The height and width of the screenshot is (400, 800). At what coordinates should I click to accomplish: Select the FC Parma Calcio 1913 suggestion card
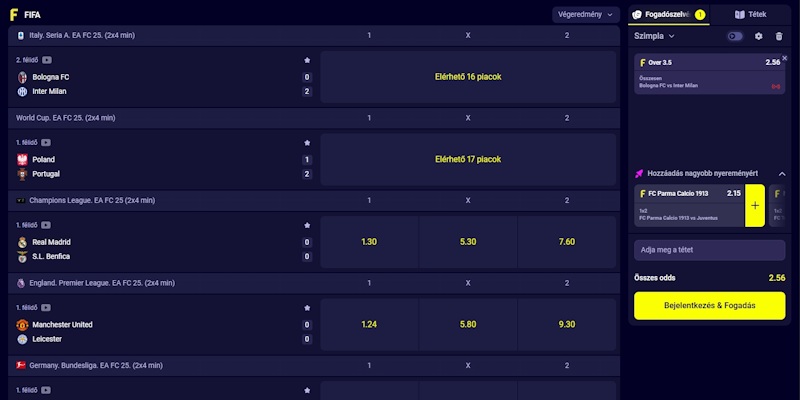[689, 206]
